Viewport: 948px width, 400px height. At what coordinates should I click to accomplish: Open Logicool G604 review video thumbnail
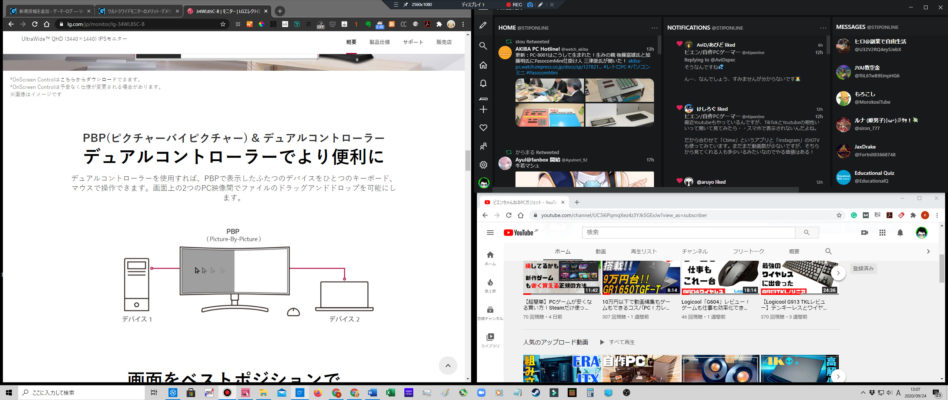point(719,277)
